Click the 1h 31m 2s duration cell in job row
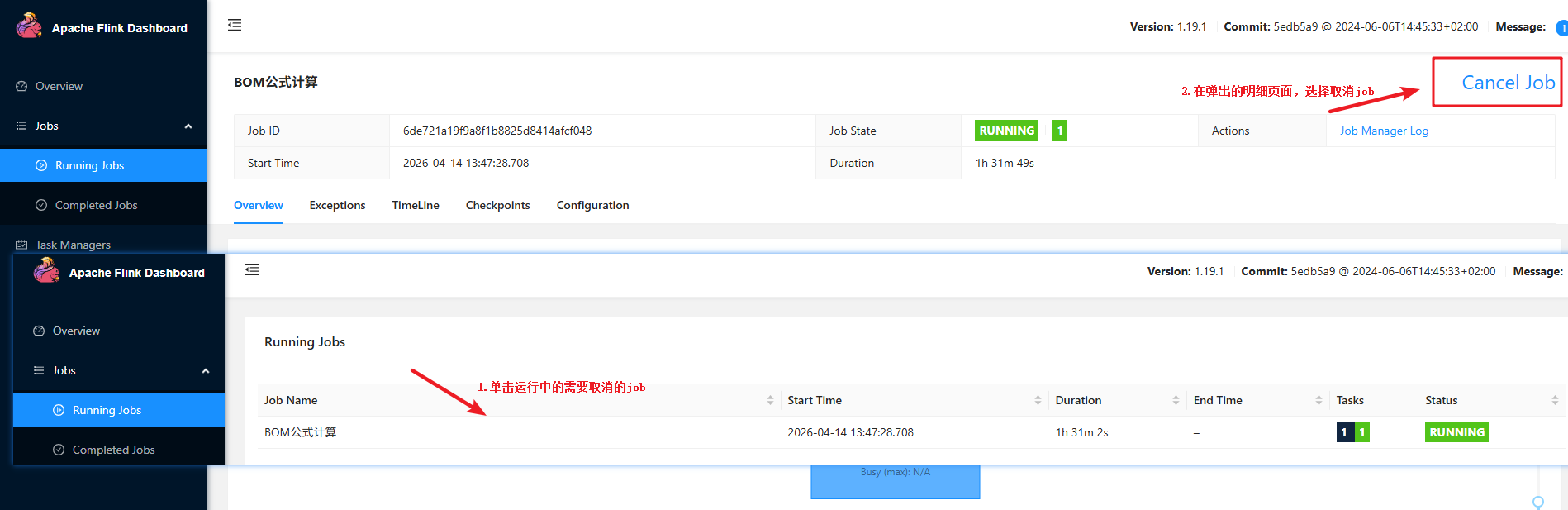 (1081, 432)
